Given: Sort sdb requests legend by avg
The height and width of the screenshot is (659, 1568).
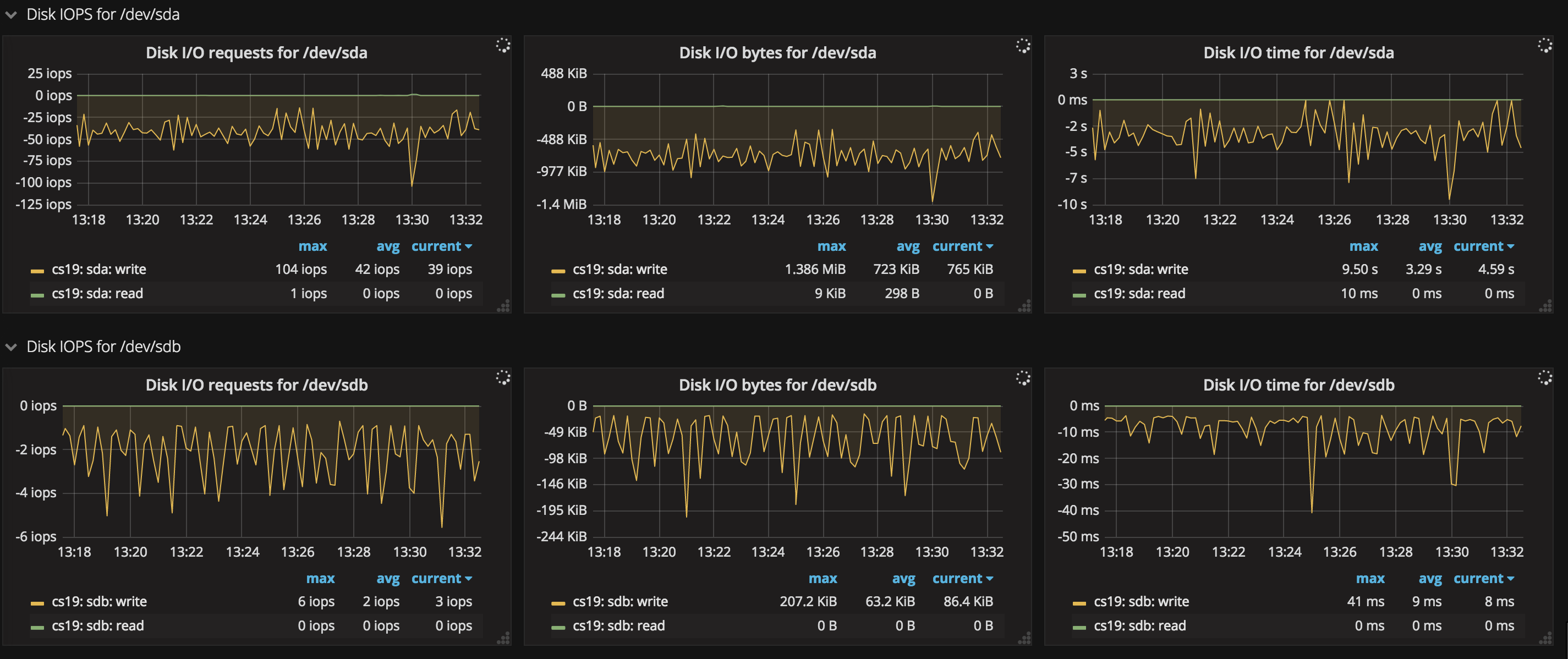Looking at the screenshot, I should tap(388, 579).
